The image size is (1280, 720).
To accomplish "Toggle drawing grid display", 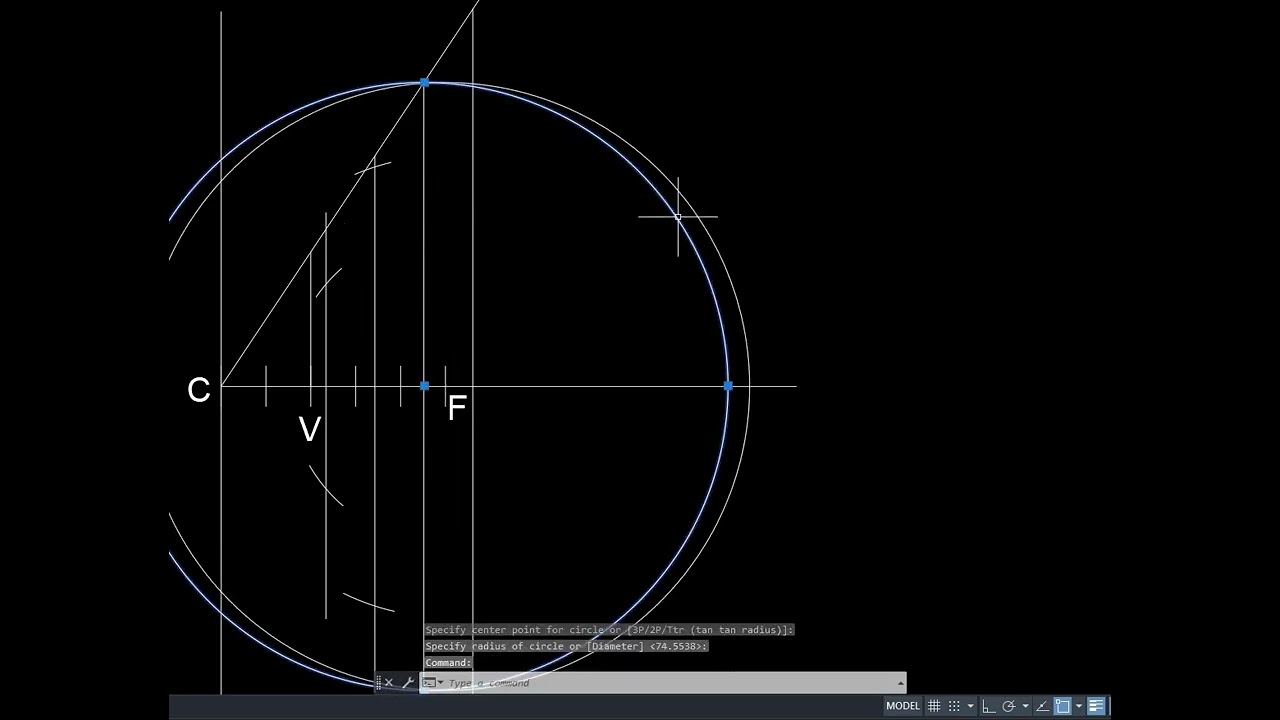I will click(934, 706).
